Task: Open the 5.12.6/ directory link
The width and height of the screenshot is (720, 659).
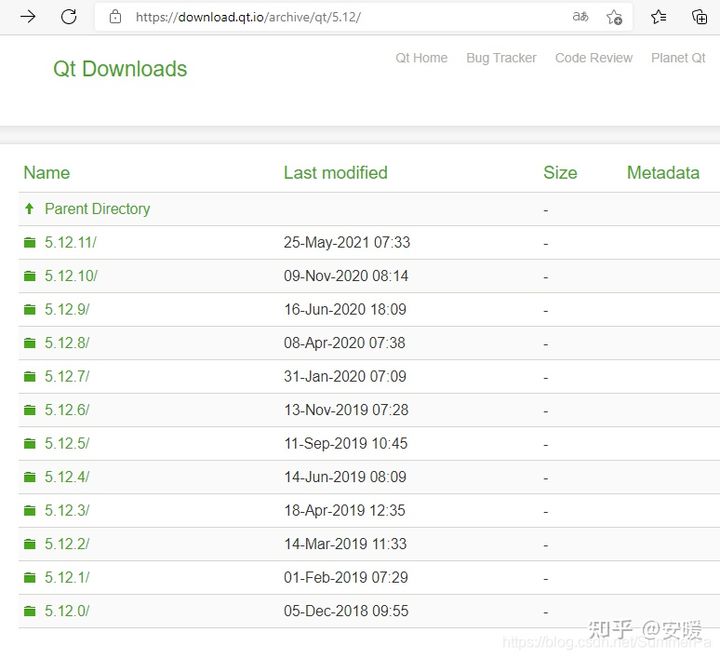Action: click(x=67, y=410)
